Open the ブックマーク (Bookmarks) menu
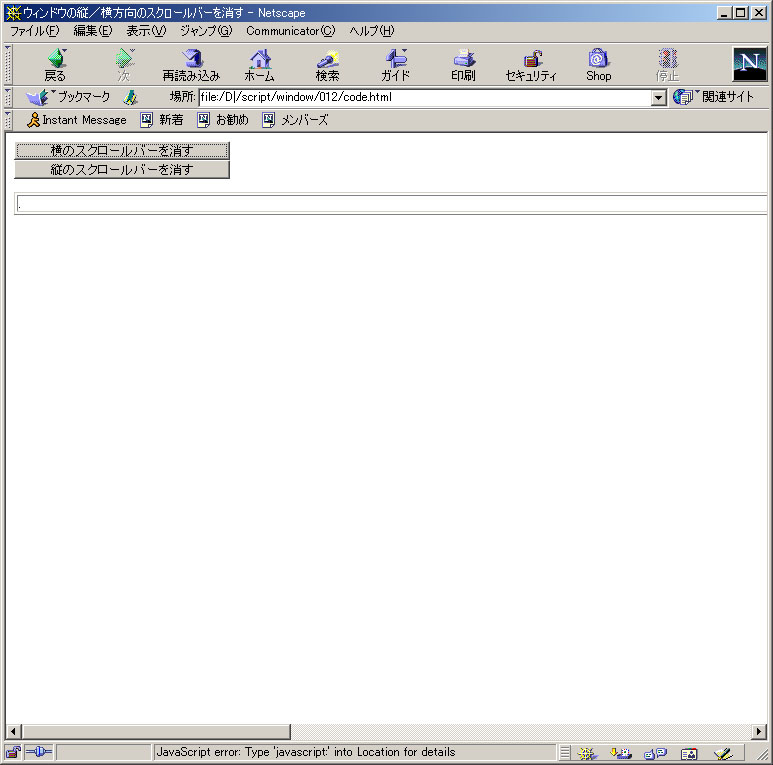Image resolution: width=773 pixels, height=765 pixels. tap(69, 97)
